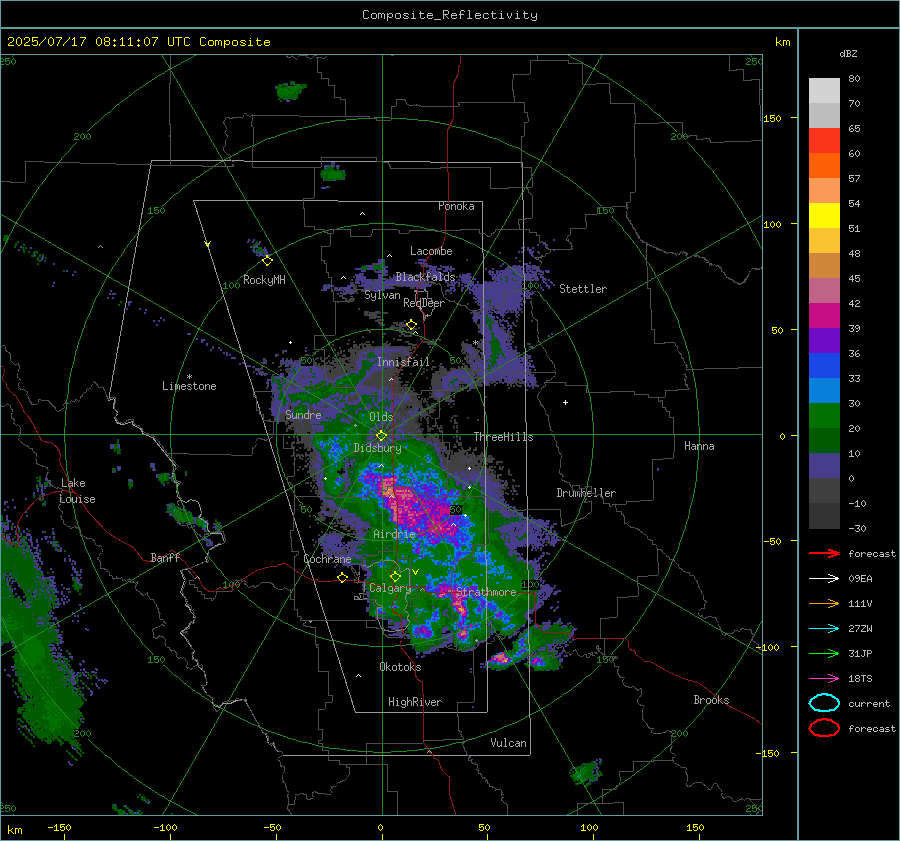The width and height of the screenshot is (900, 841).
Task: Pick the indigo swatch above 0 dBZ
Action: (x=824, y=466)
